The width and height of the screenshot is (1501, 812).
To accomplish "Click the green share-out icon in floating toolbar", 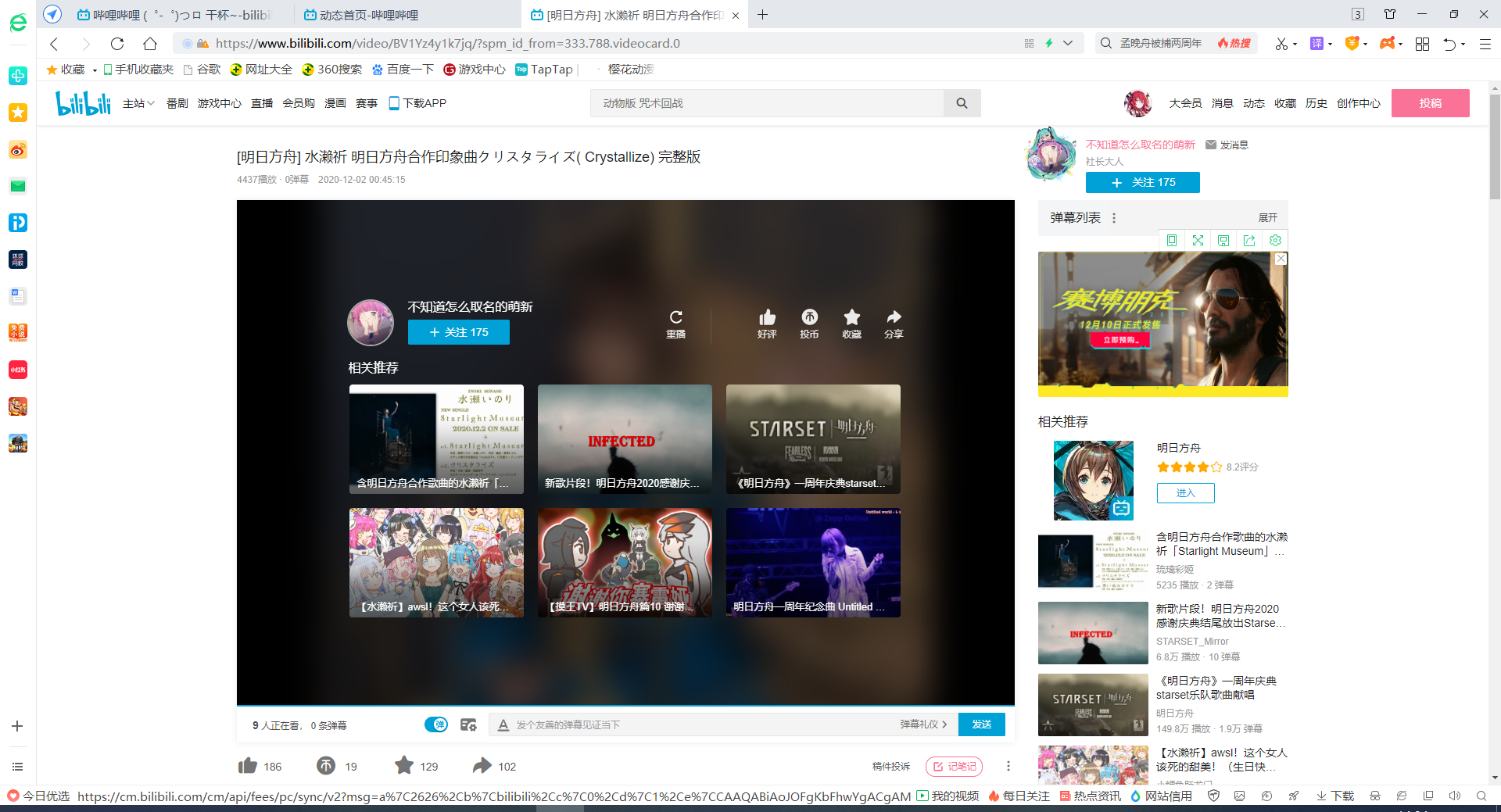I will [1249, 241].
